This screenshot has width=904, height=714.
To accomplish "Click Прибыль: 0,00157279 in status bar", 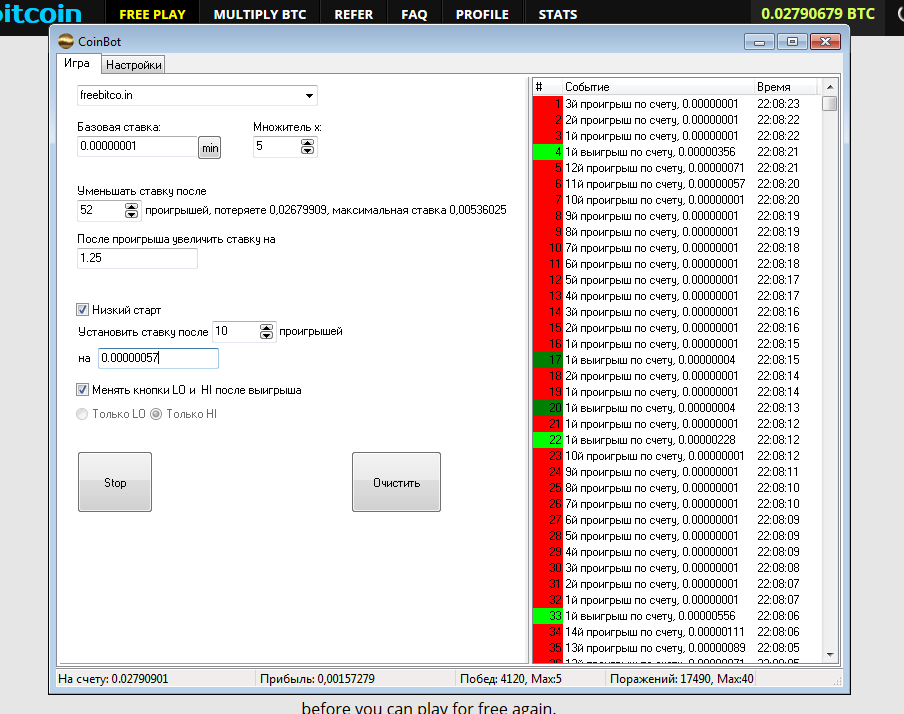I will pyautogui.click(x=317, y=679).
